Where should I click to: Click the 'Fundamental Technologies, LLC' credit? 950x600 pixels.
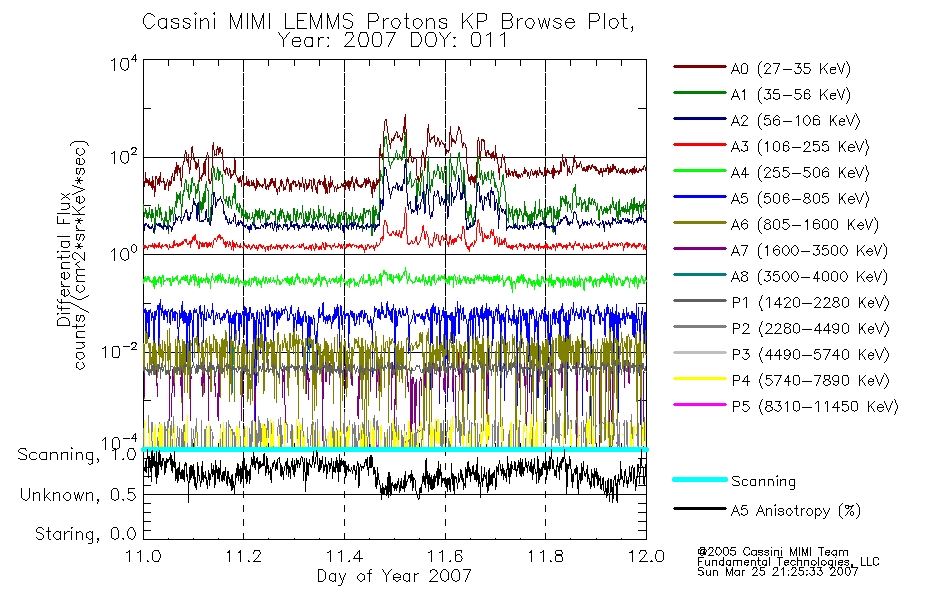pyautogui.click(x=788, y=562)
